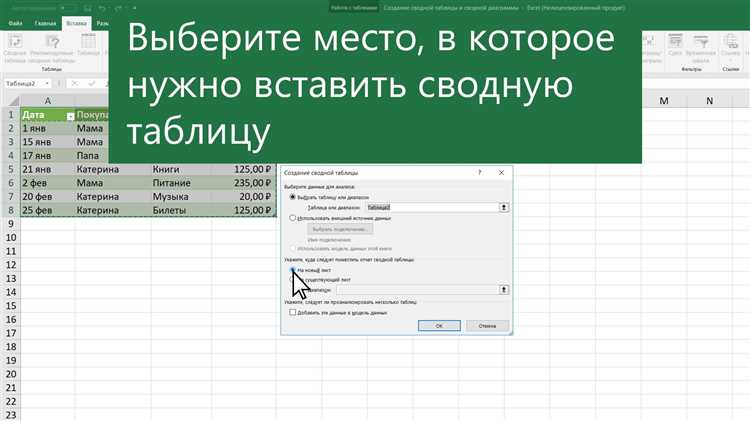Open the Name Box dropdown showing Таблица2
Screen dimensions: 750x421
47,83
